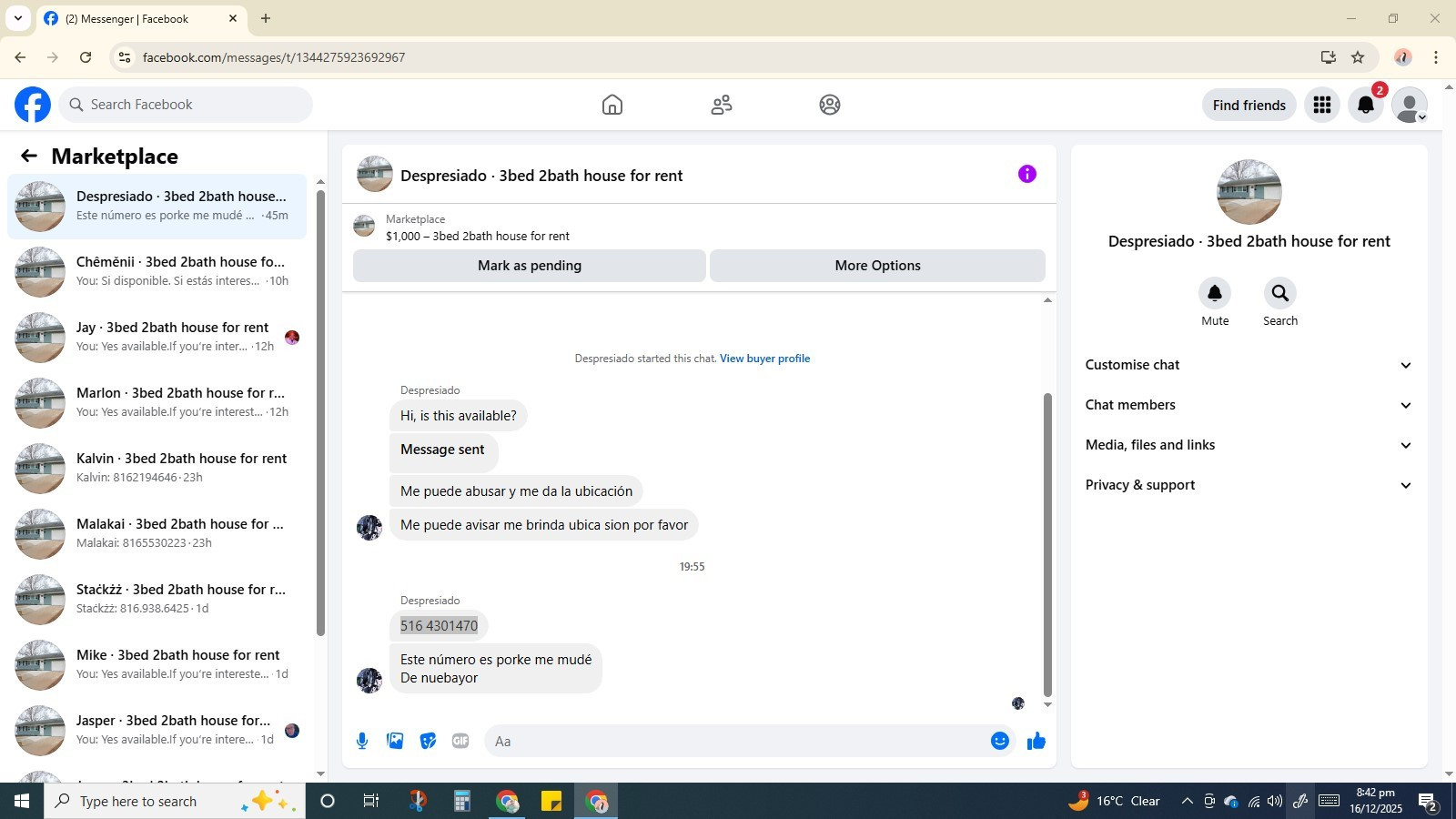Viewport: 1456px width, 819px height.
Task: Open Friends icon in top navigation
Action: pyautogui.click(x=722, y=105)
